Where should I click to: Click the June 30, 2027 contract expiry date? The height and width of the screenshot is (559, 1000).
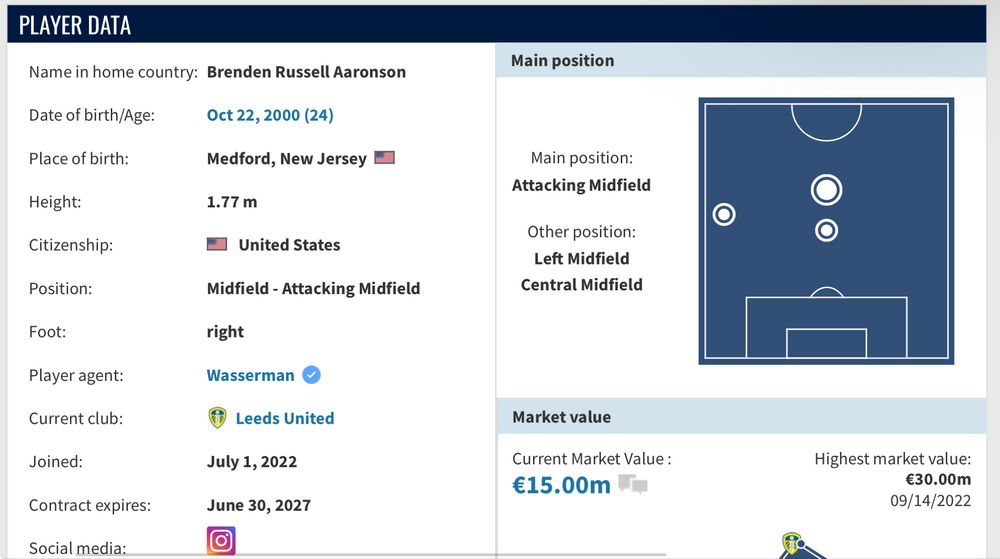click(259, 505)
